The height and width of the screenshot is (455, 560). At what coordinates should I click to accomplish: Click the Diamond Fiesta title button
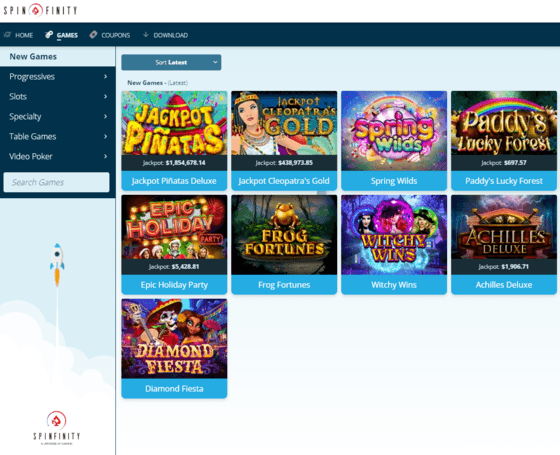174,389
